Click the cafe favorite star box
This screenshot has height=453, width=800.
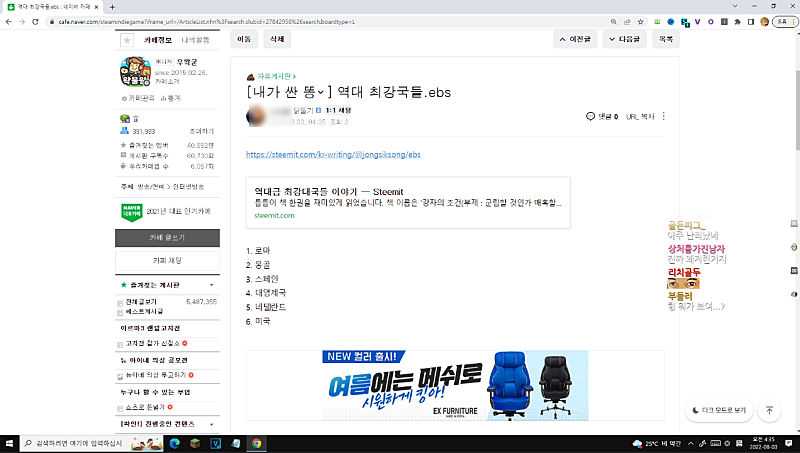(127, 40)
